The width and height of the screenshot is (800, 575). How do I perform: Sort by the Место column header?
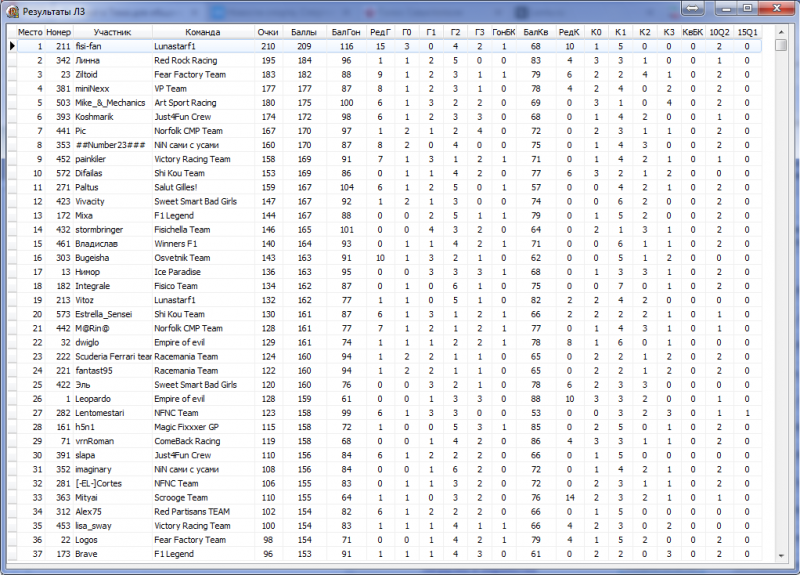click(x=30, y=33)
